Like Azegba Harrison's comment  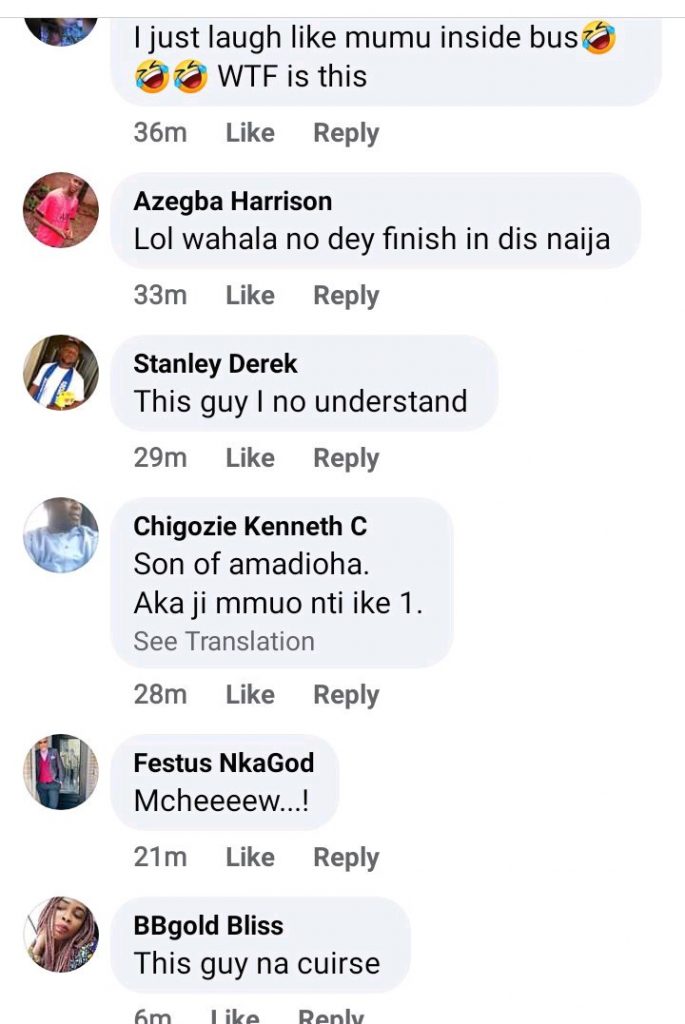point(250,295)
